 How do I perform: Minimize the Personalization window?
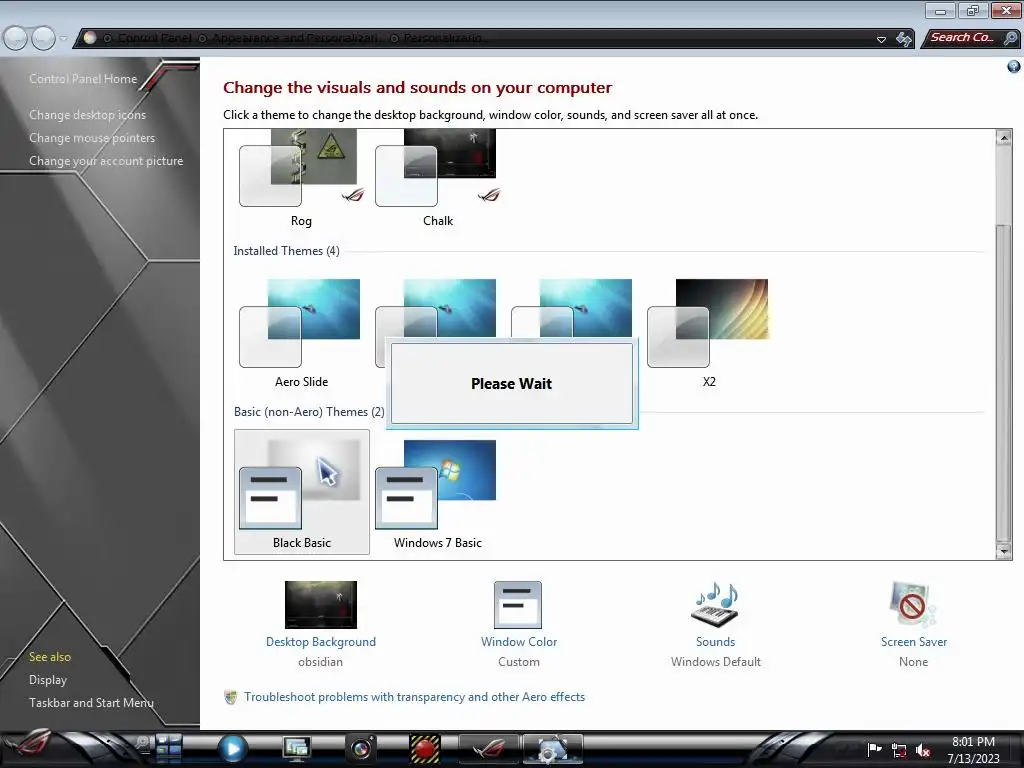(x=940, y=11)
